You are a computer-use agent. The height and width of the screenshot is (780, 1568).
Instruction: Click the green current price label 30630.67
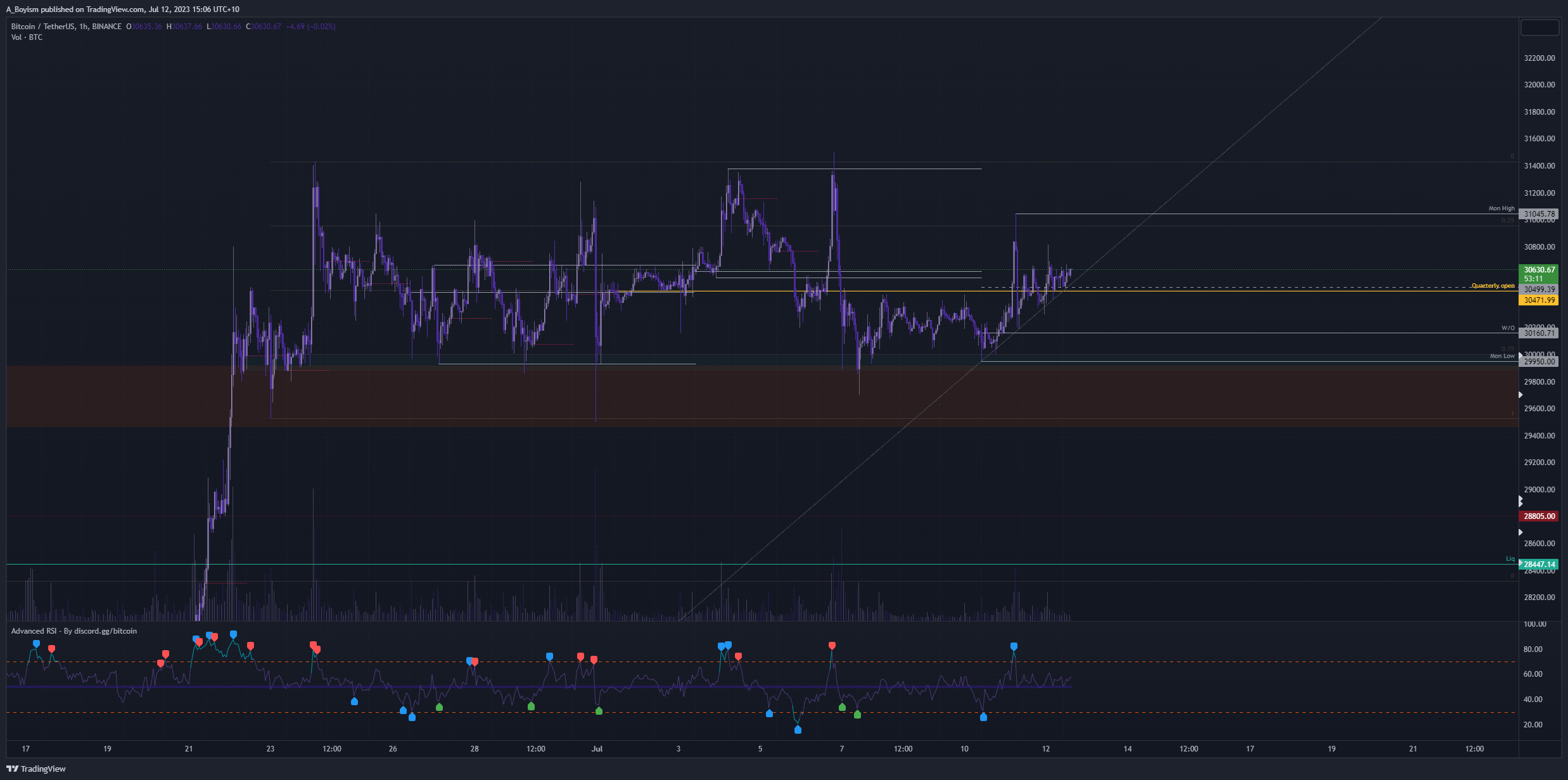1539,270
